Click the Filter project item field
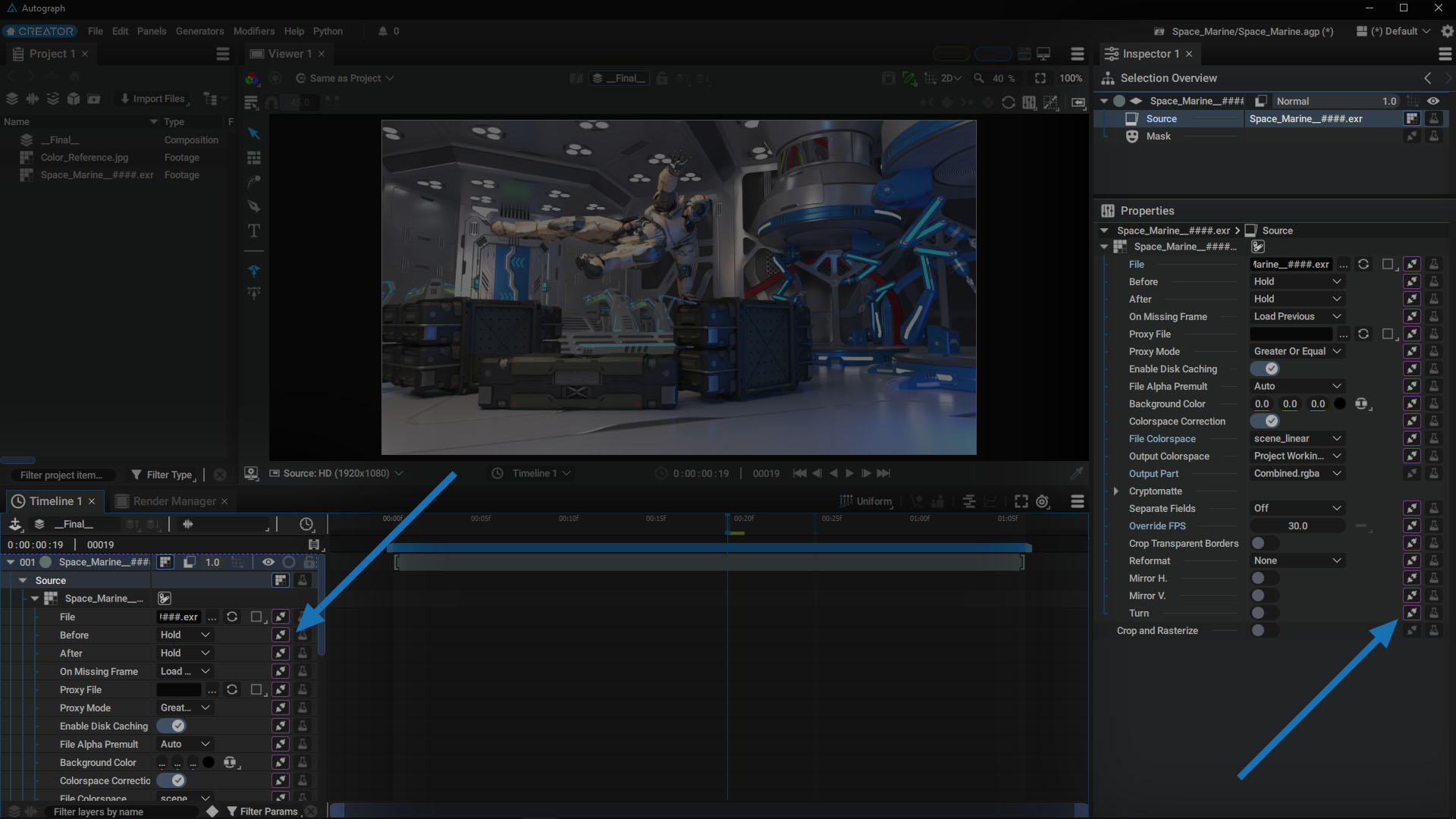The width and height of the screenshot is (1456, 819). pos(64,475)
